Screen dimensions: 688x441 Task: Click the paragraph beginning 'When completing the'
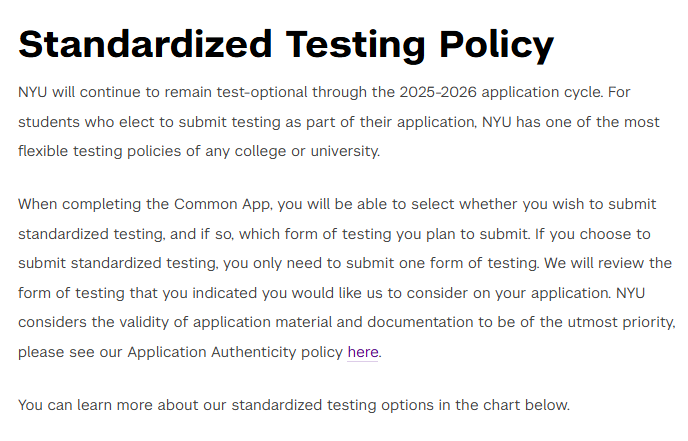(347, 278)
